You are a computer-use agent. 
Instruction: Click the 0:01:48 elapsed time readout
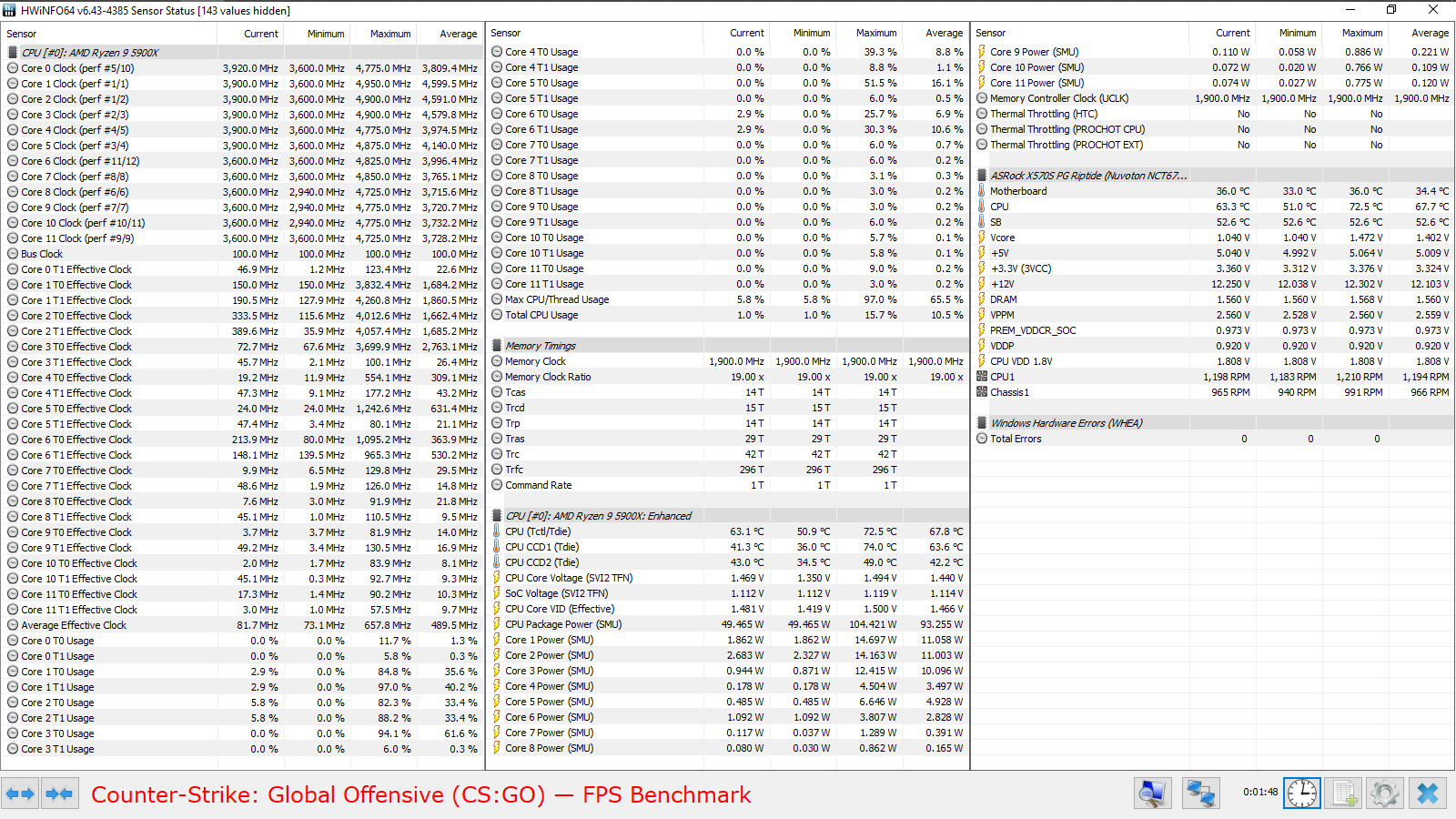coord(1260,792)
